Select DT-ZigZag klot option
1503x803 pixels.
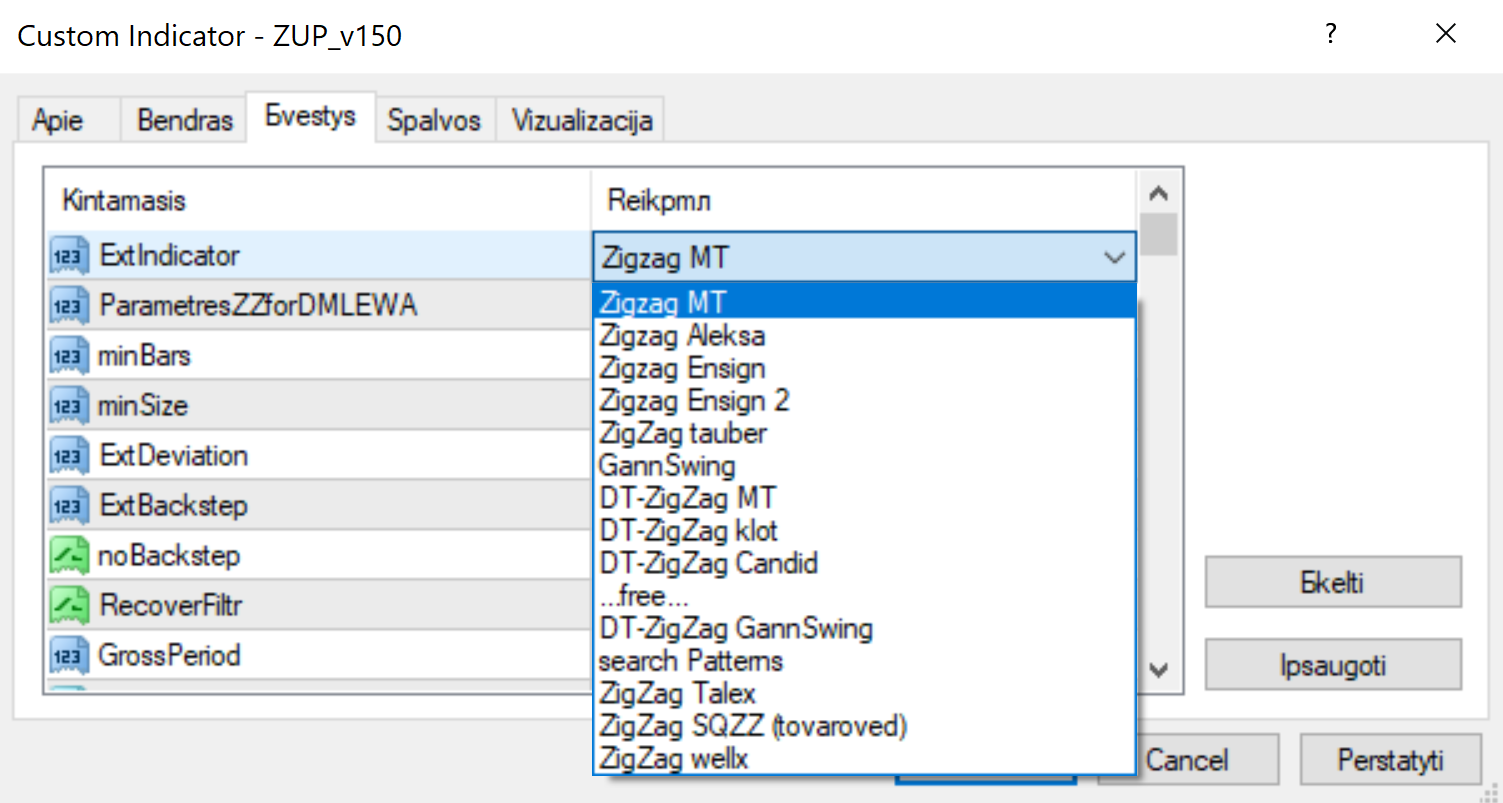click(x=864, y=530)
